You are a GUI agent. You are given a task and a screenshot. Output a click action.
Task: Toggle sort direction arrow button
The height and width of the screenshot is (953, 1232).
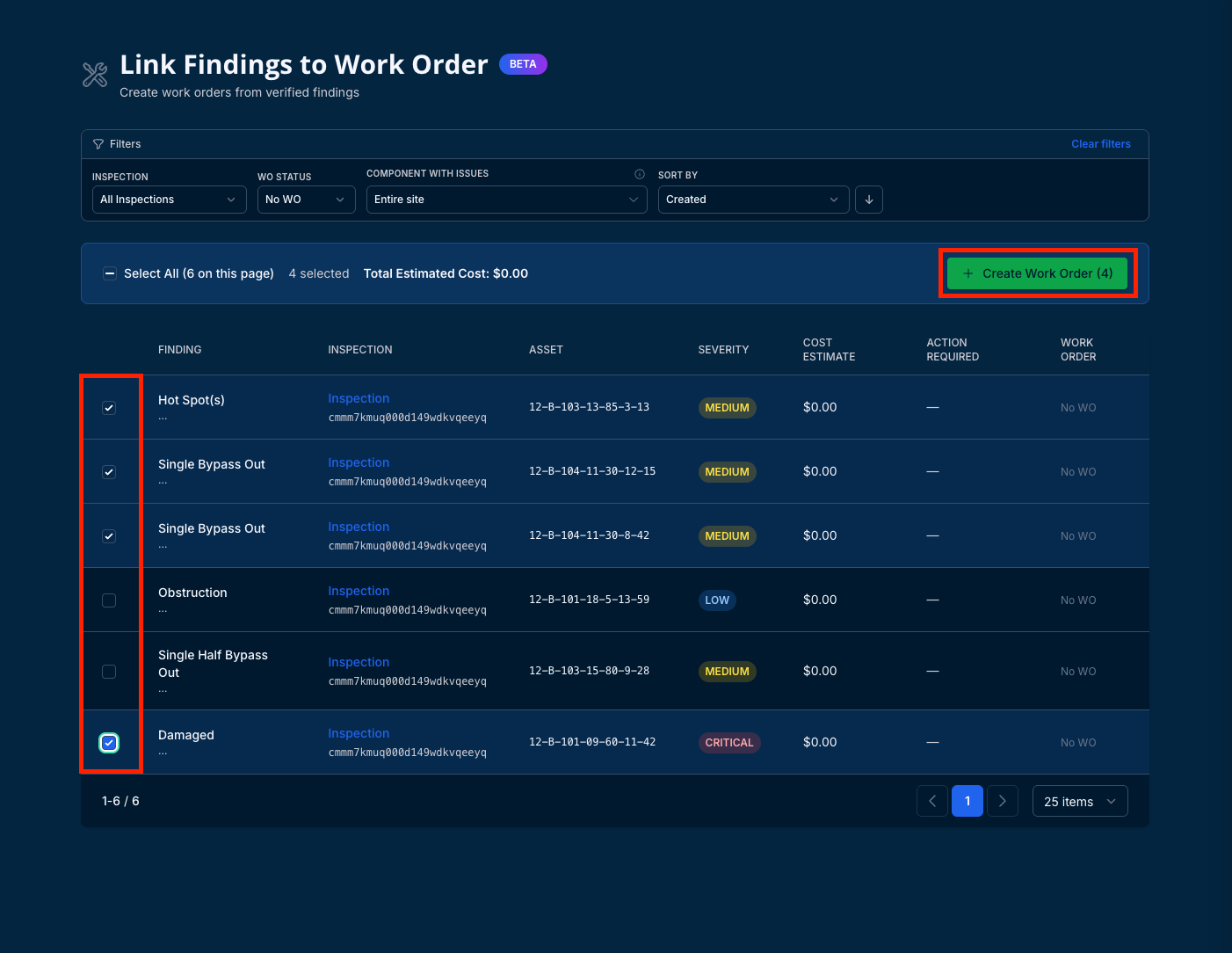(869, 200)
